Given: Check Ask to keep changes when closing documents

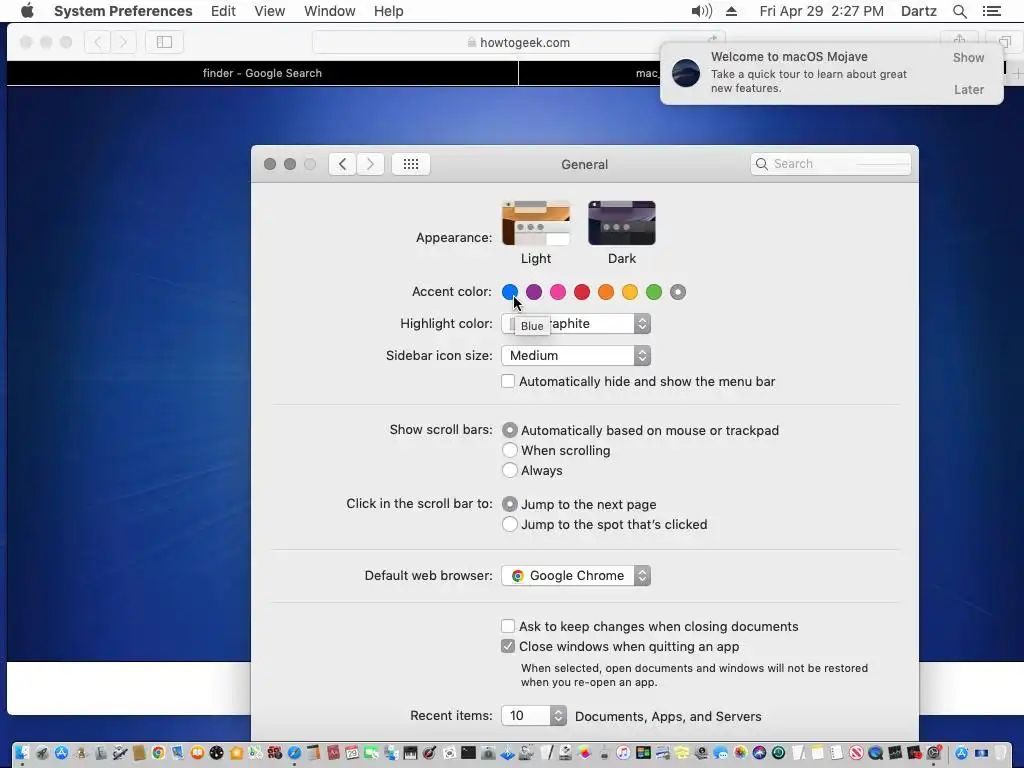Looking at the screenshot, I should pos(507,626).
